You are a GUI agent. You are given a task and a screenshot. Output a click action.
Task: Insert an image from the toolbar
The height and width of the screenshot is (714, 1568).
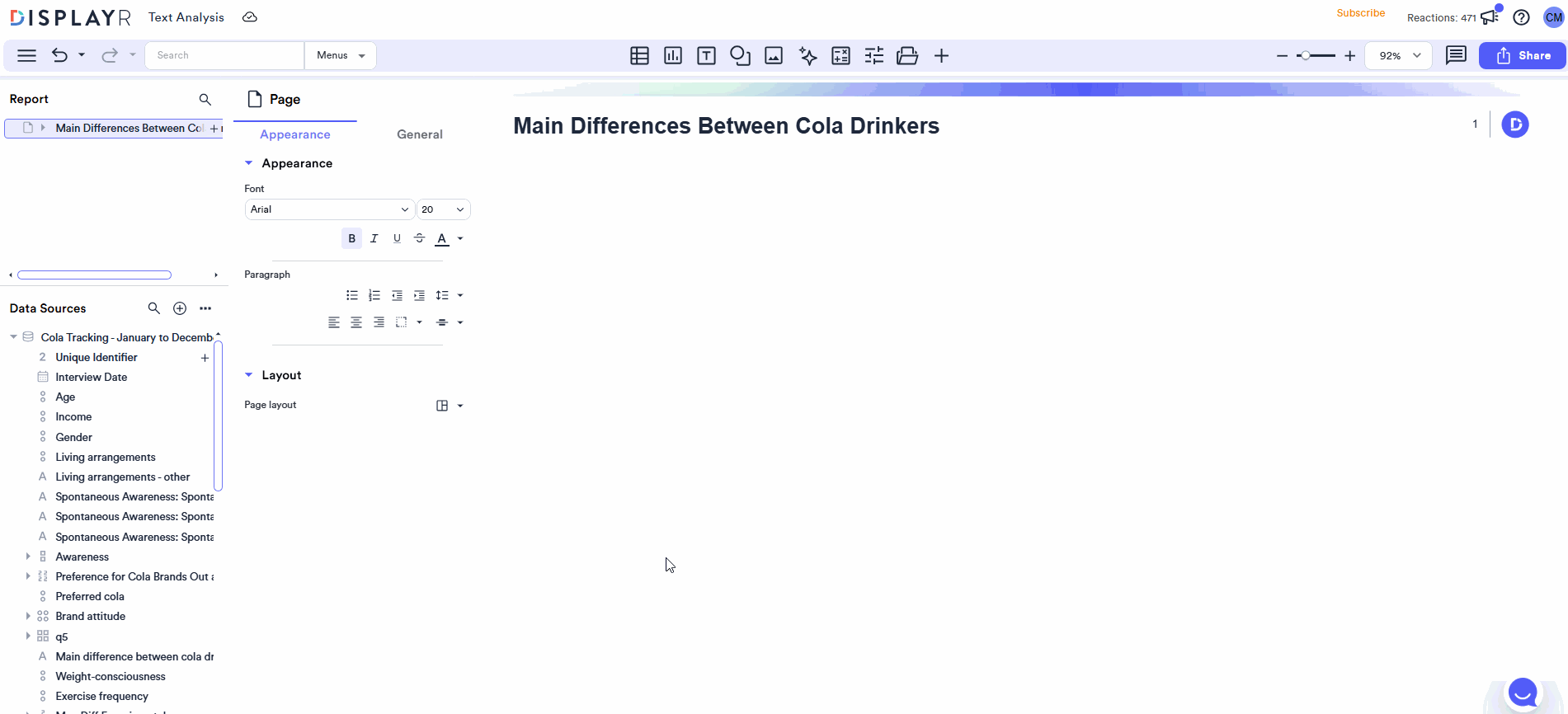tap(774, 55)
